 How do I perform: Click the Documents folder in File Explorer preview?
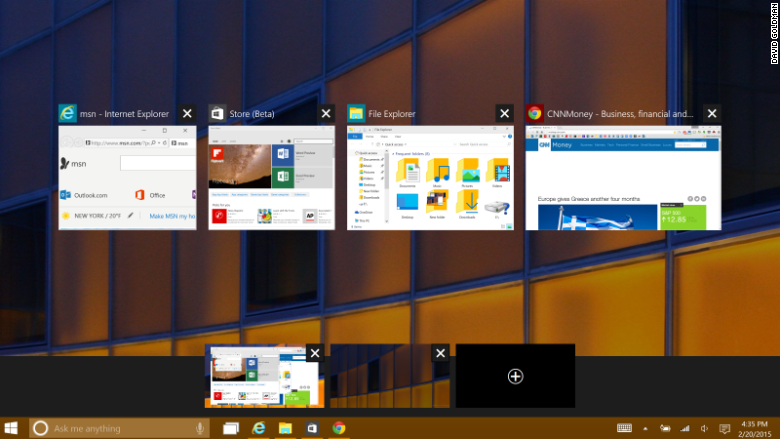tap(408, 173)
